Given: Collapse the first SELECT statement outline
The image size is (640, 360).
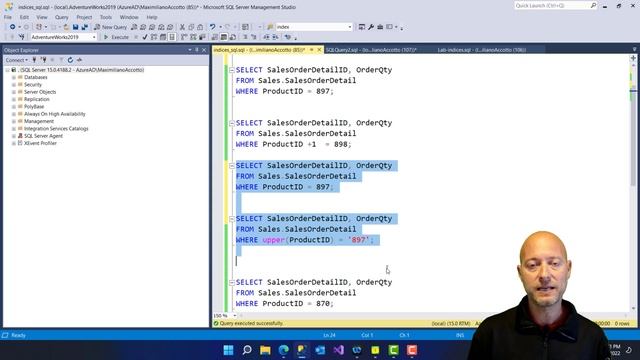Looking at the screenshot, I should pos(231,70).
